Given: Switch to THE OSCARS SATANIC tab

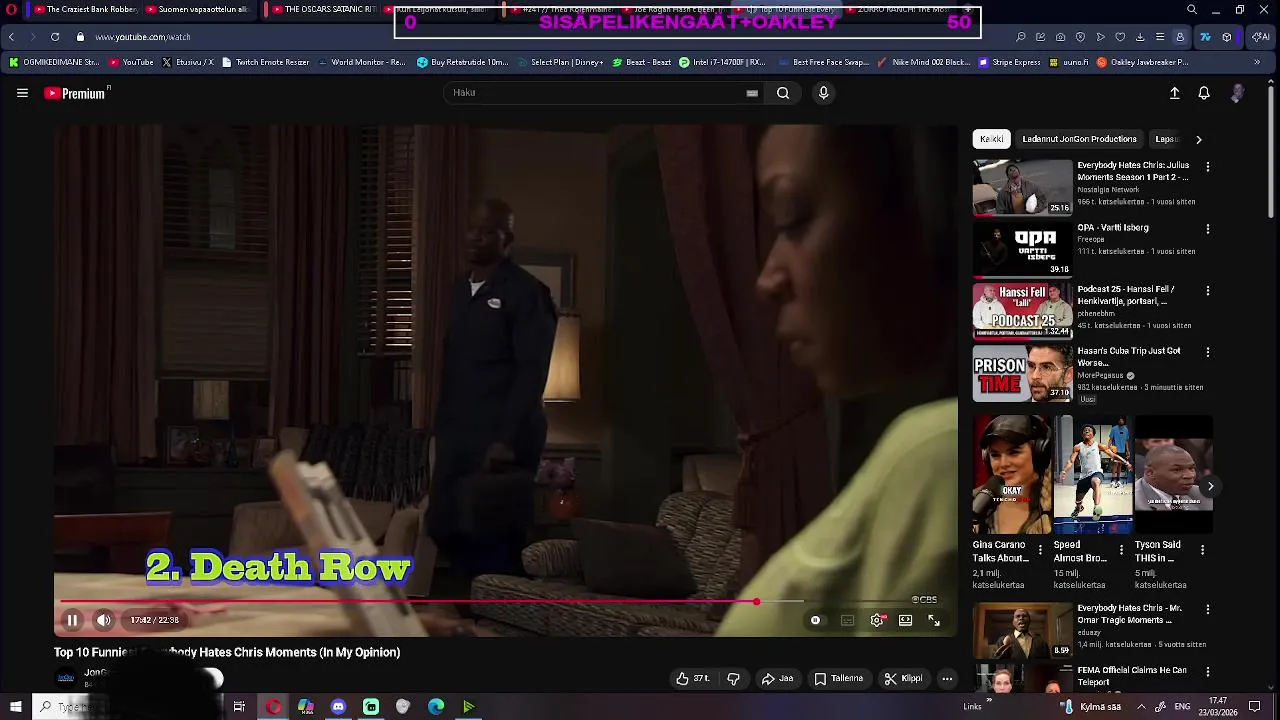Looking at the screenshot, I should coord(323,10).
